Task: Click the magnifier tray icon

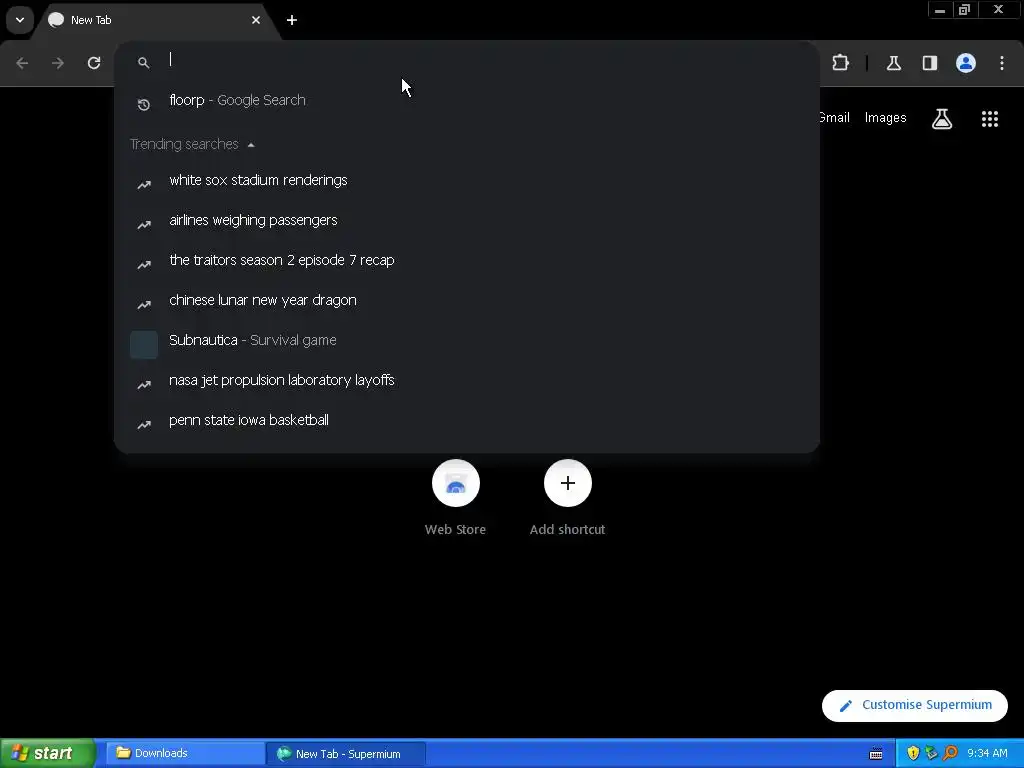Action: [x=950, y=753]
